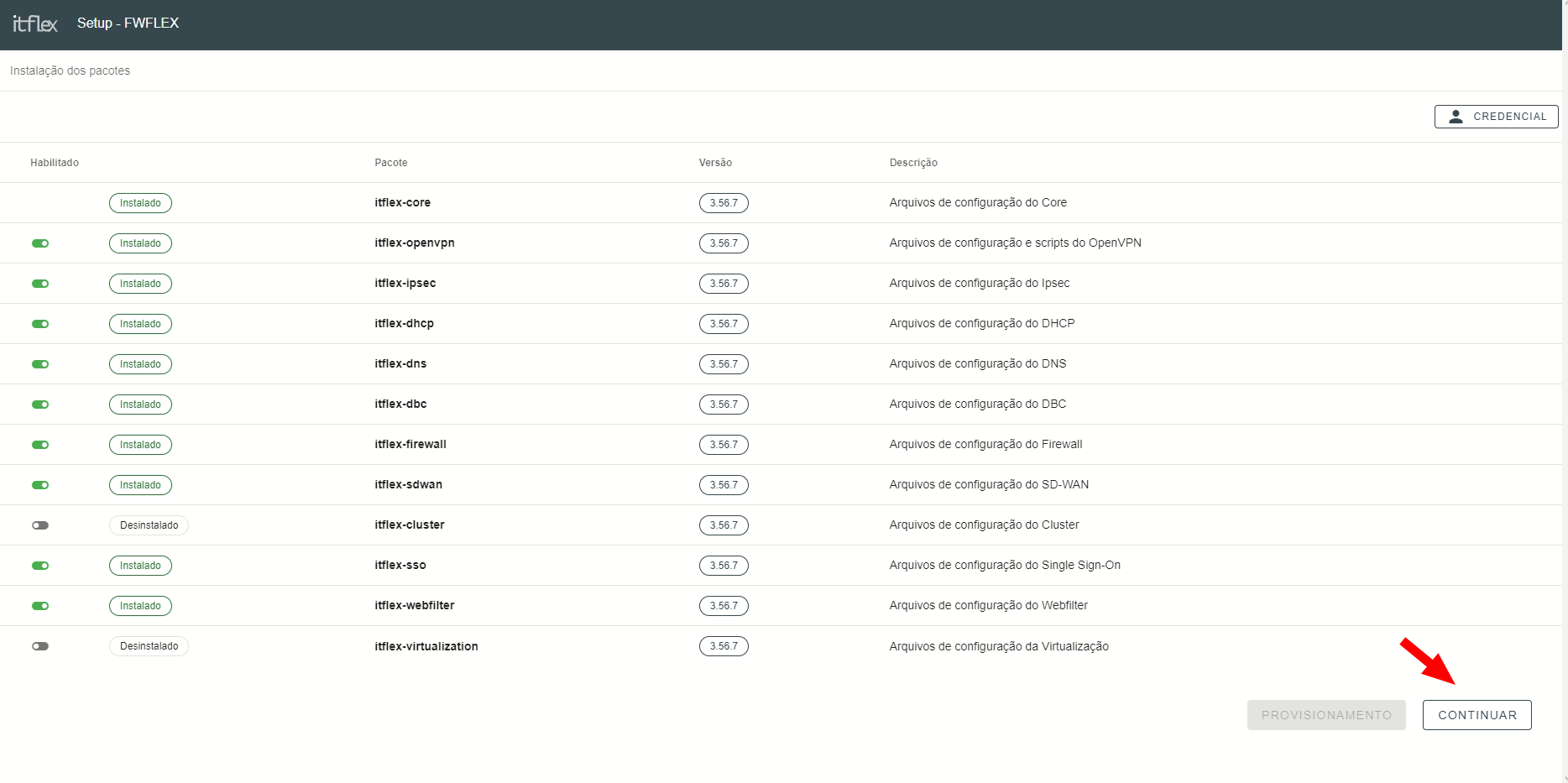Click the Desinstalado badge for itflex-virtualization
This screenshot has width=1568, height=783.
(x=149, y=646)
